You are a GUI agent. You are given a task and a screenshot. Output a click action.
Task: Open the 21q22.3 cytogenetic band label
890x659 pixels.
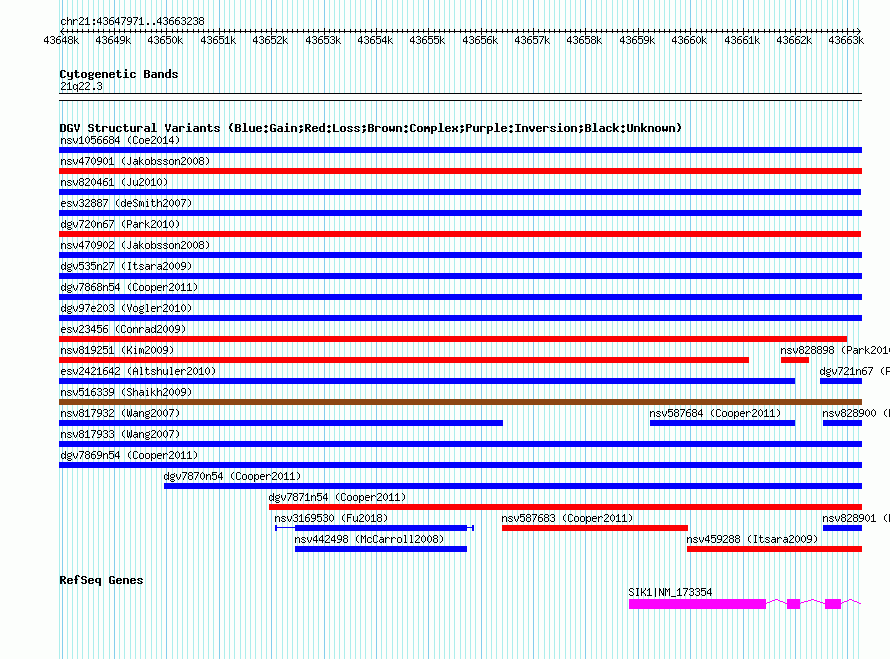[x=81, y=86]
